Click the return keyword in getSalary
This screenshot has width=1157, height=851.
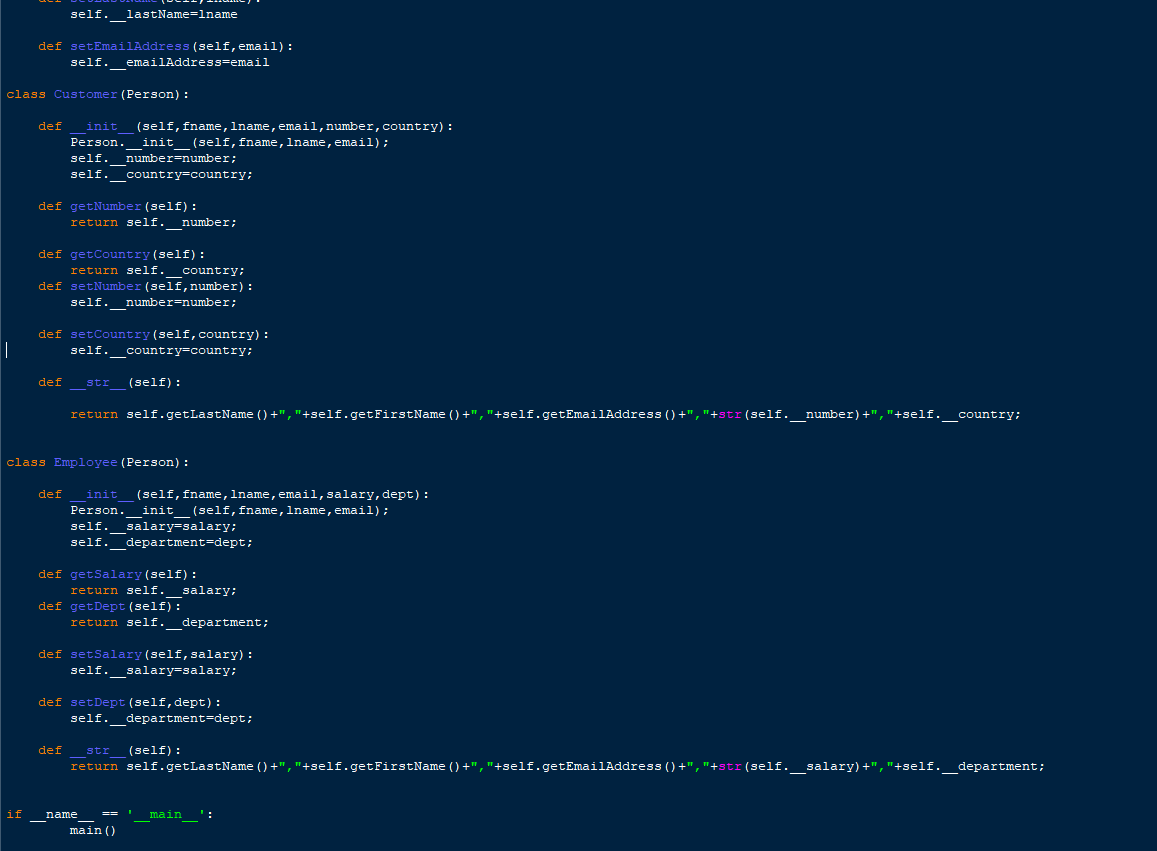(93, 589)
